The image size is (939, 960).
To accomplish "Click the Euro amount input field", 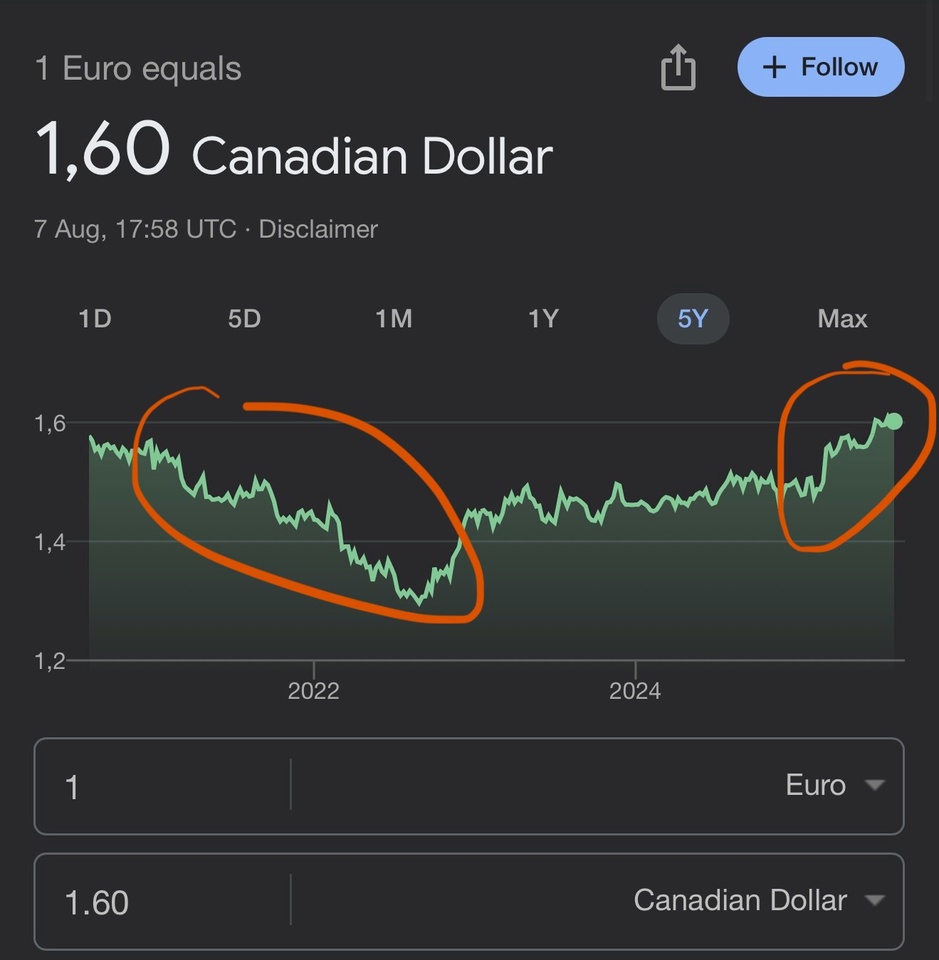I will pyautogui.click(x=163, y=786).
